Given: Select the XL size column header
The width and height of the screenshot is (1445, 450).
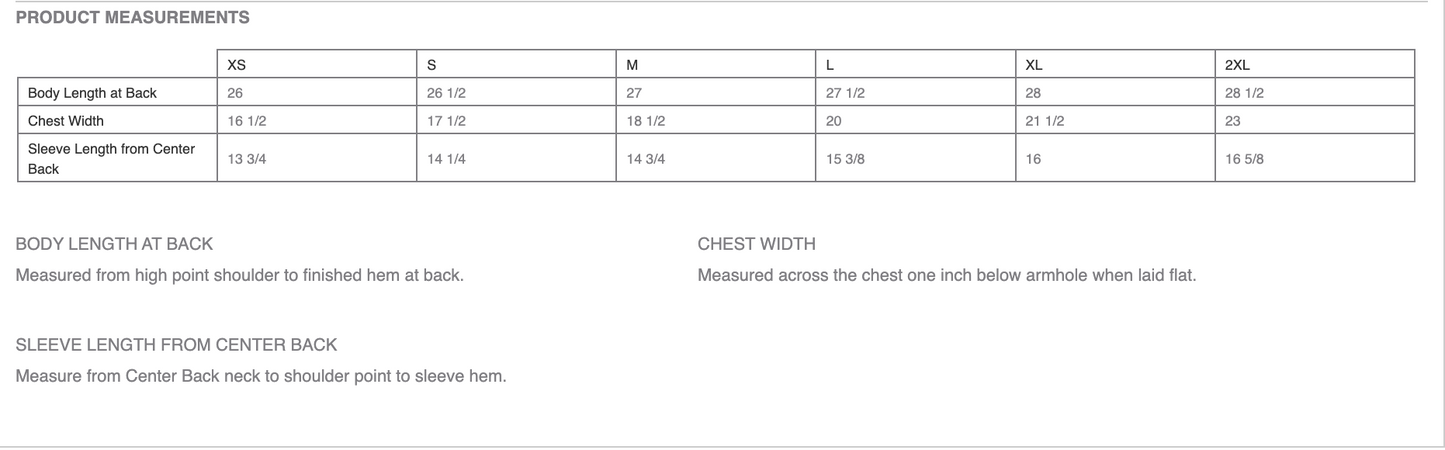Looking at the screenshot, I should 1034,65.
